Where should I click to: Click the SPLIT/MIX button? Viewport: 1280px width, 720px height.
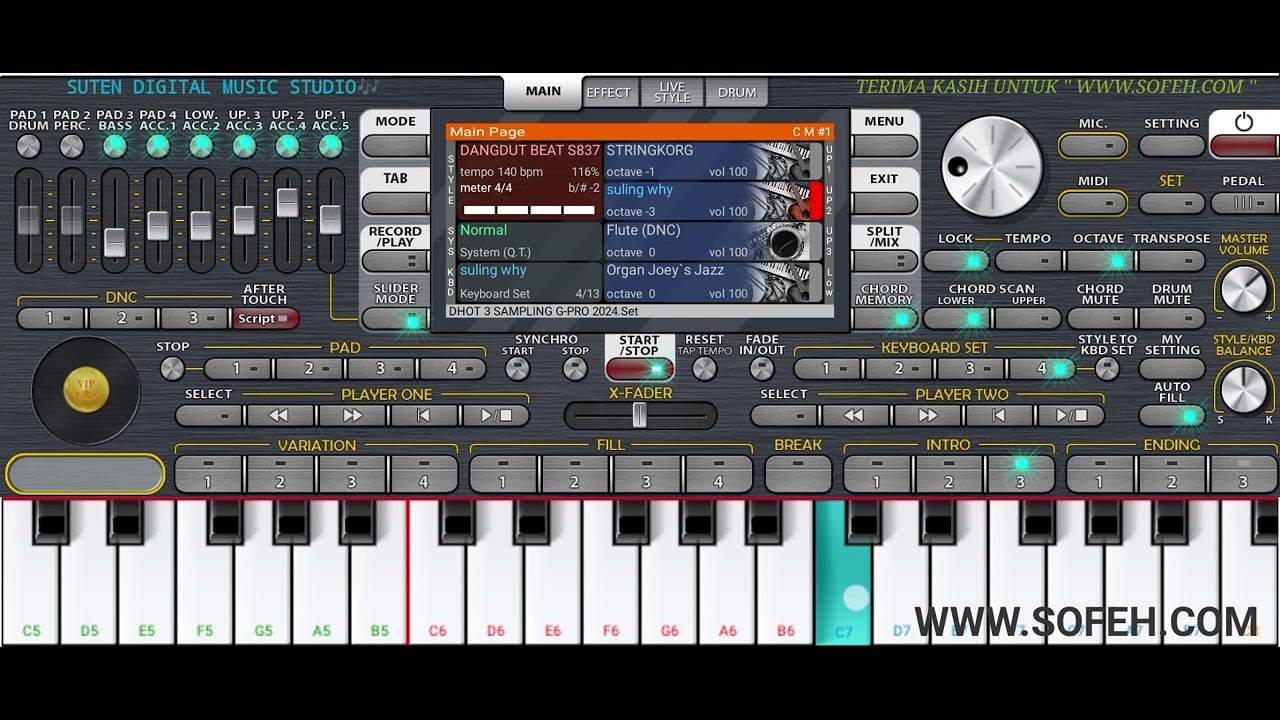884,262
